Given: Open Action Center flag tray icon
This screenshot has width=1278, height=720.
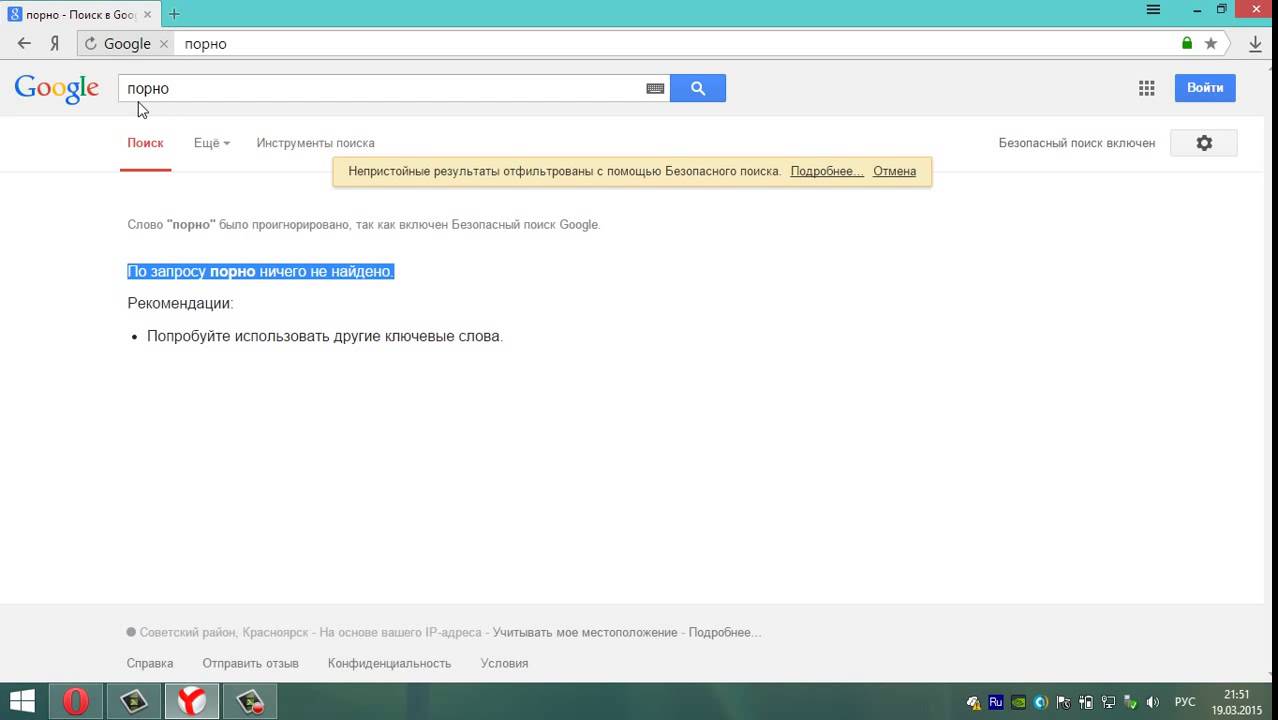Looking at the screenshot, I should pyautogui.click(x=1063, y=702).
